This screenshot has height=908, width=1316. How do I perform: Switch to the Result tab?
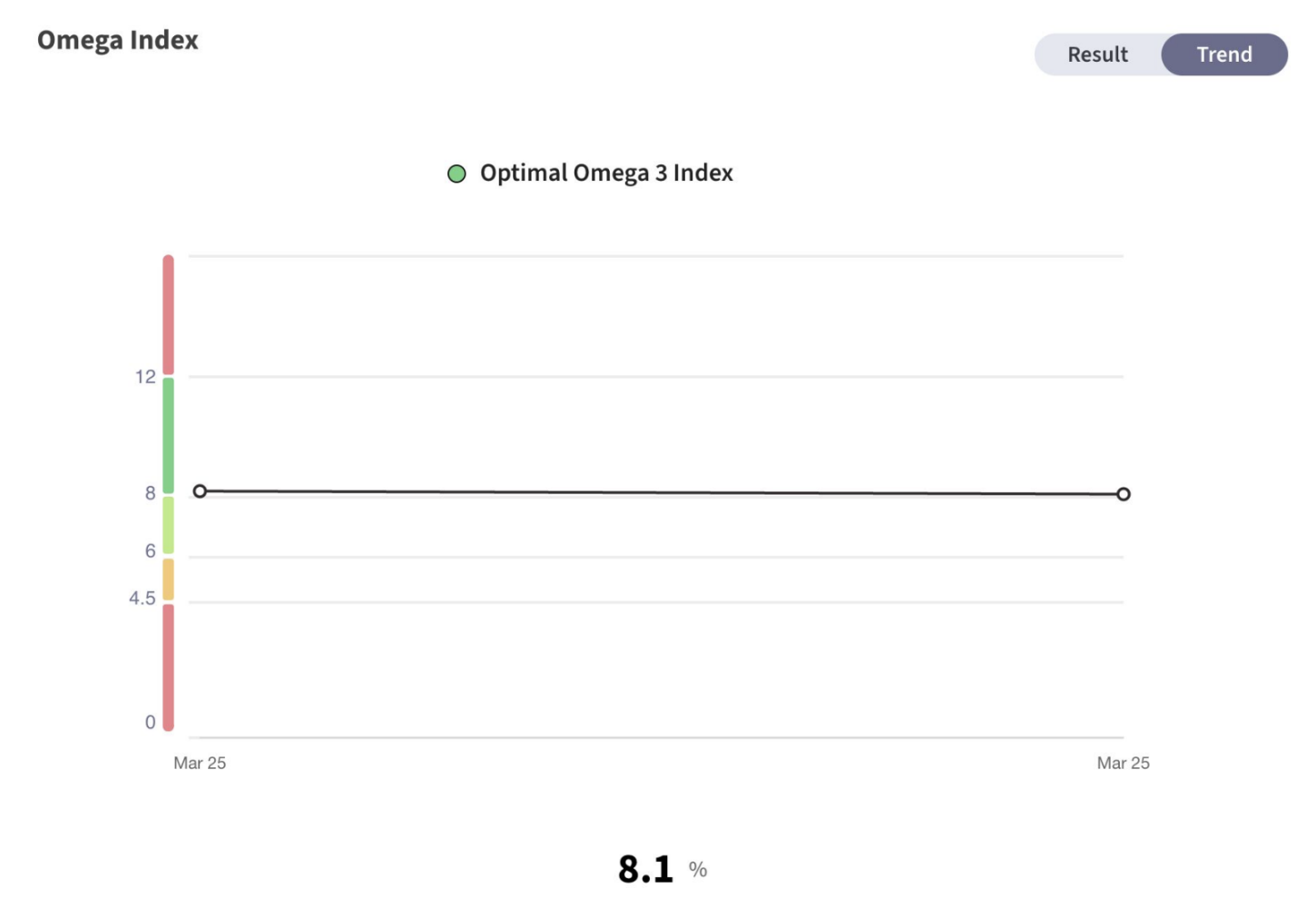pos(1097,54)
